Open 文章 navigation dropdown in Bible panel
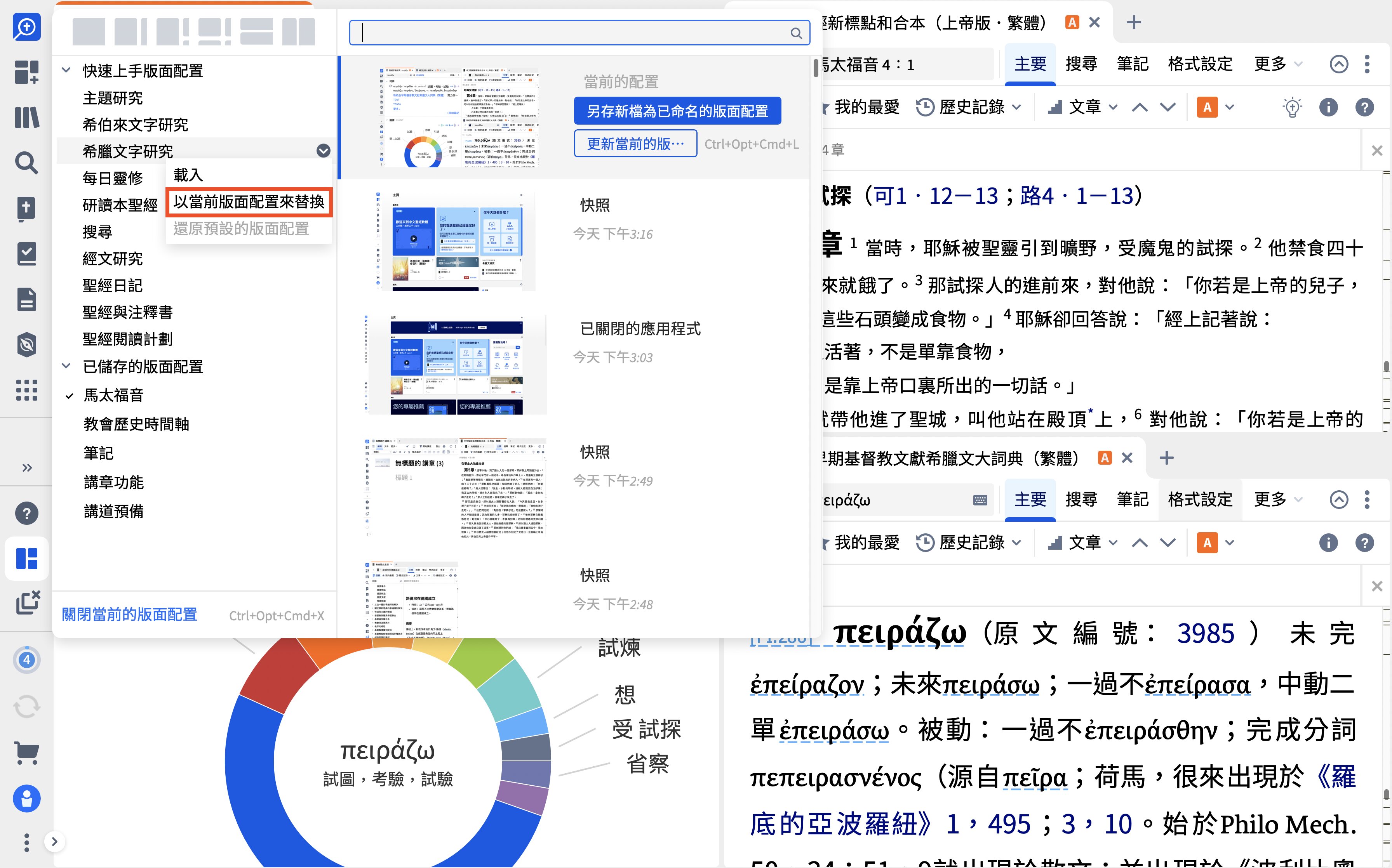This screenshot has height=868, width=1392. tap(1082, 108)
